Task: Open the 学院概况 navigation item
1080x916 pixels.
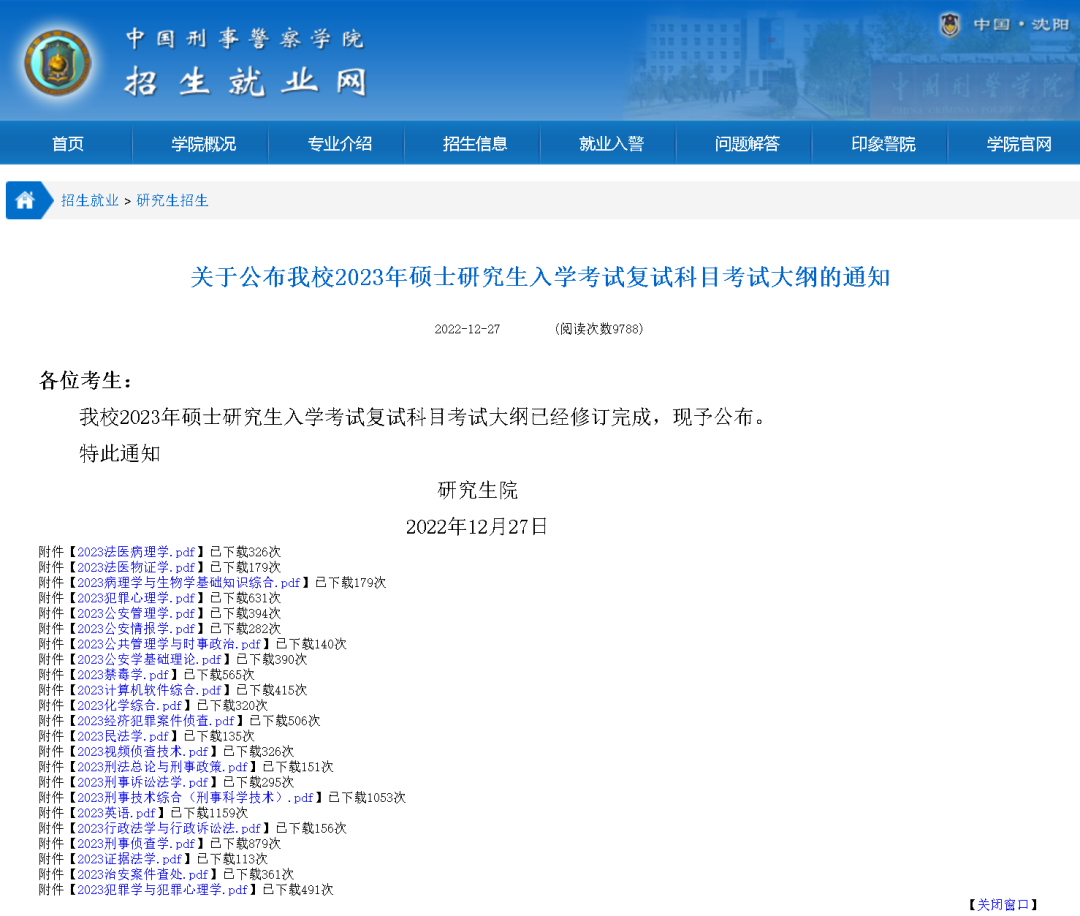Action: click(x=203, y=144)
